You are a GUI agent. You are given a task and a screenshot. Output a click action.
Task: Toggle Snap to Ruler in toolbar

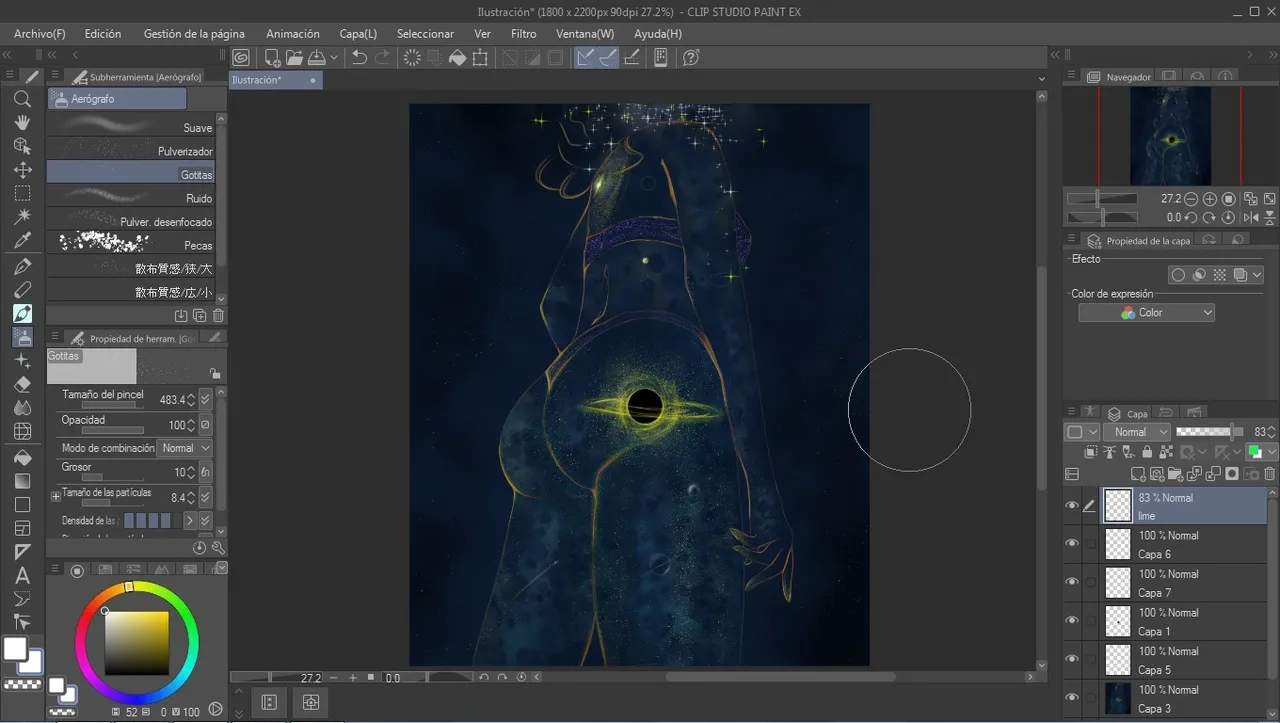[585, 58]
